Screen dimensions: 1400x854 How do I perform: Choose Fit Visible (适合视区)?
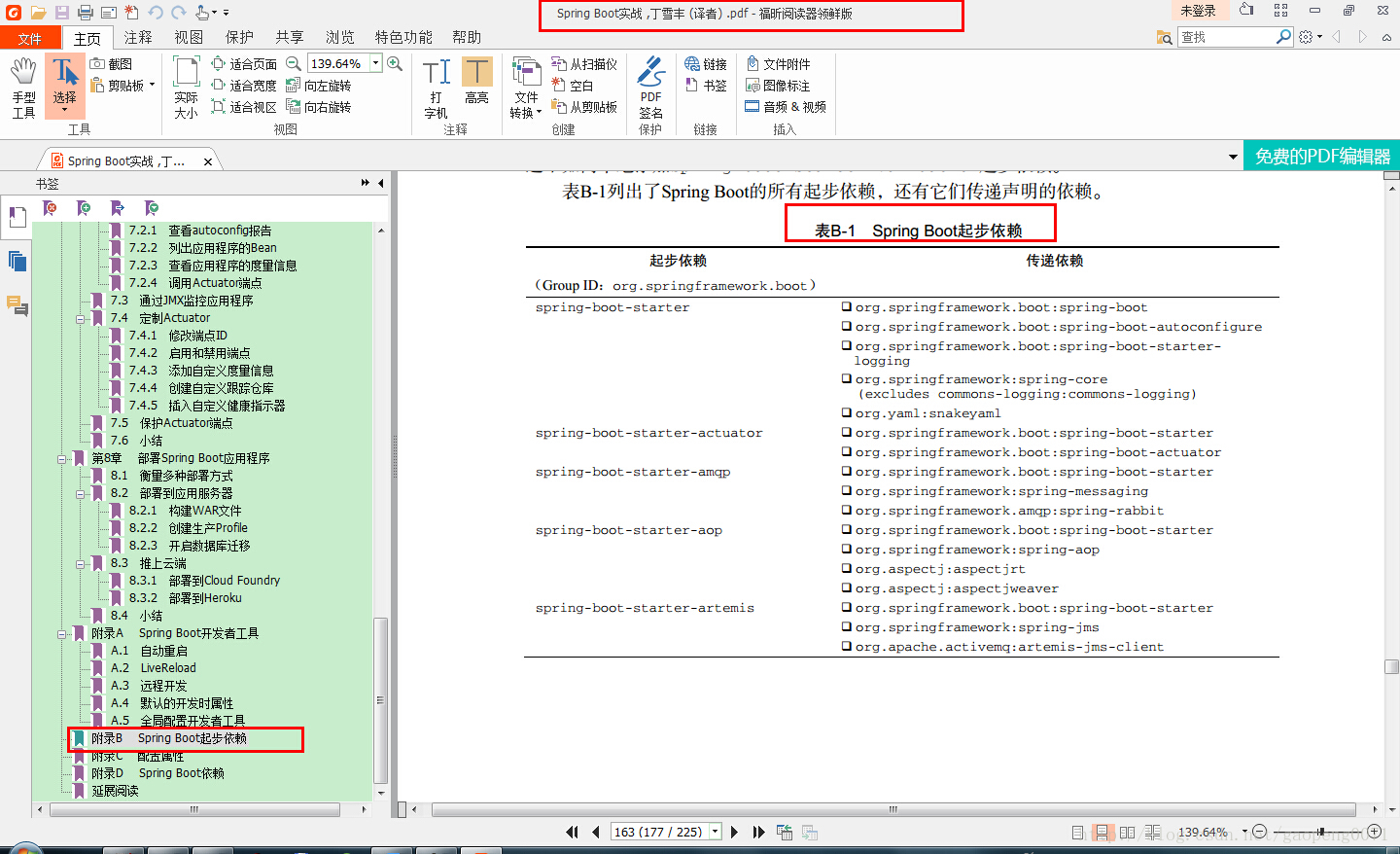point(244,106)
